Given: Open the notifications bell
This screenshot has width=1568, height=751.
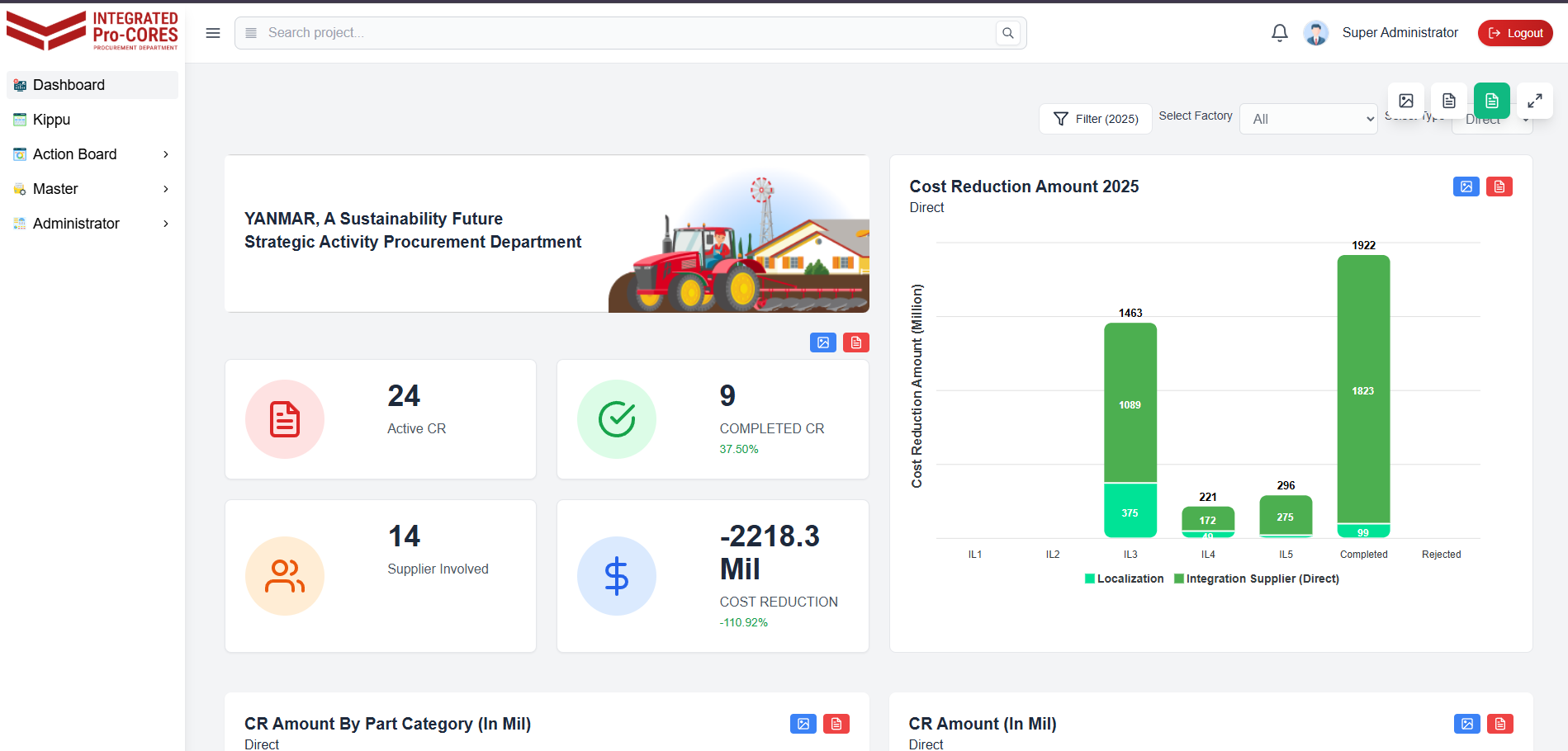Looking at the screenshot, I should tap(1280, 33).
